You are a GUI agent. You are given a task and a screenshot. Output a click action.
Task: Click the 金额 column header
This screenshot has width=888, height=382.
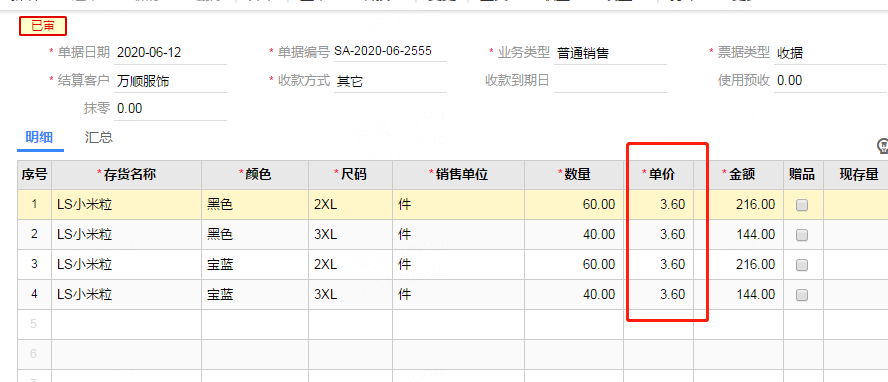tap(738, 175)
